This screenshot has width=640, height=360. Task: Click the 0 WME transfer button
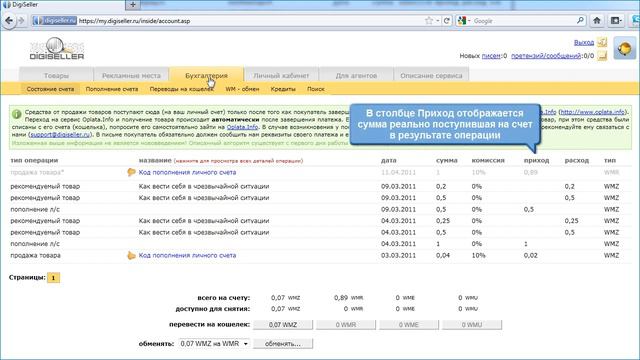coord(409,325)
